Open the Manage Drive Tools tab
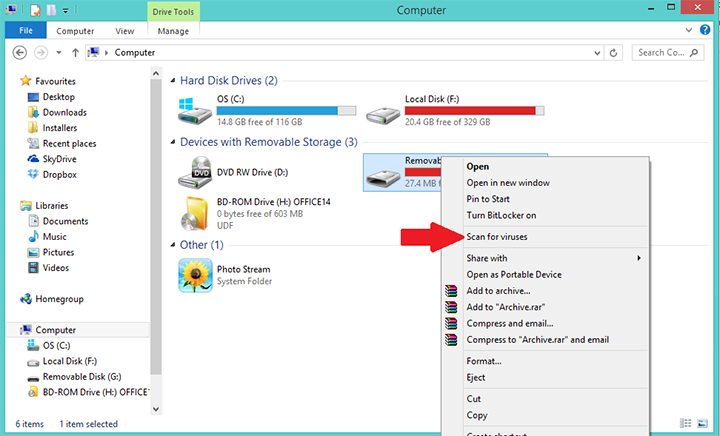This screenshot has height=436, width=720. pyautogui.click(x=172, y=31)
